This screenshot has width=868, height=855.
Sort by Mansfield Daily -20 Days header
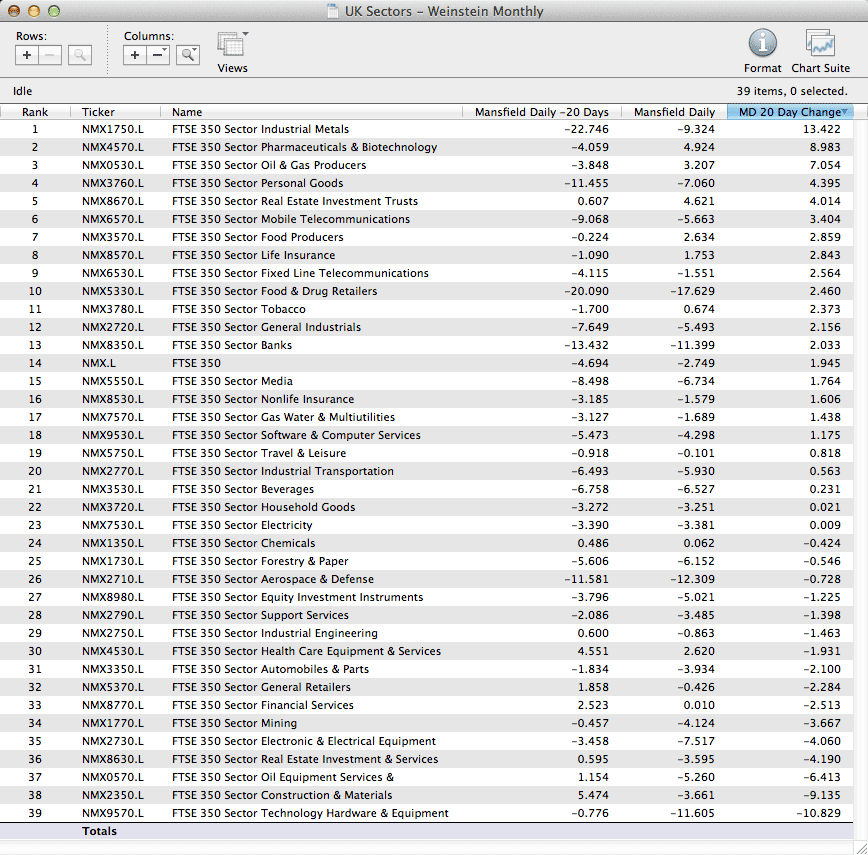pyautogui.click(x=541, y=112)
